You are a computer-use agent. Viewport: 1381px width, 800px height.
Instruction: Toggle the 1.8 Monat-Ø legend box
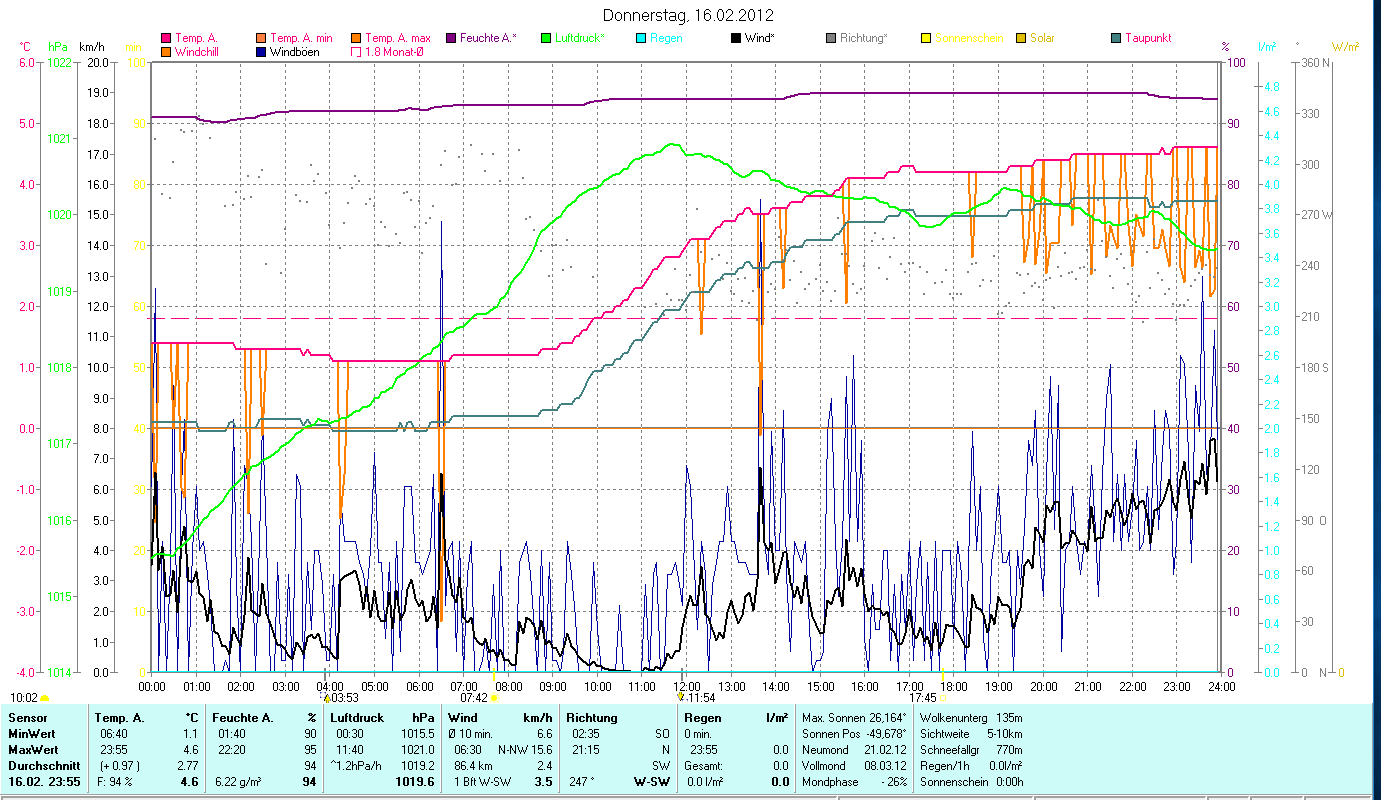pos(356,52)
